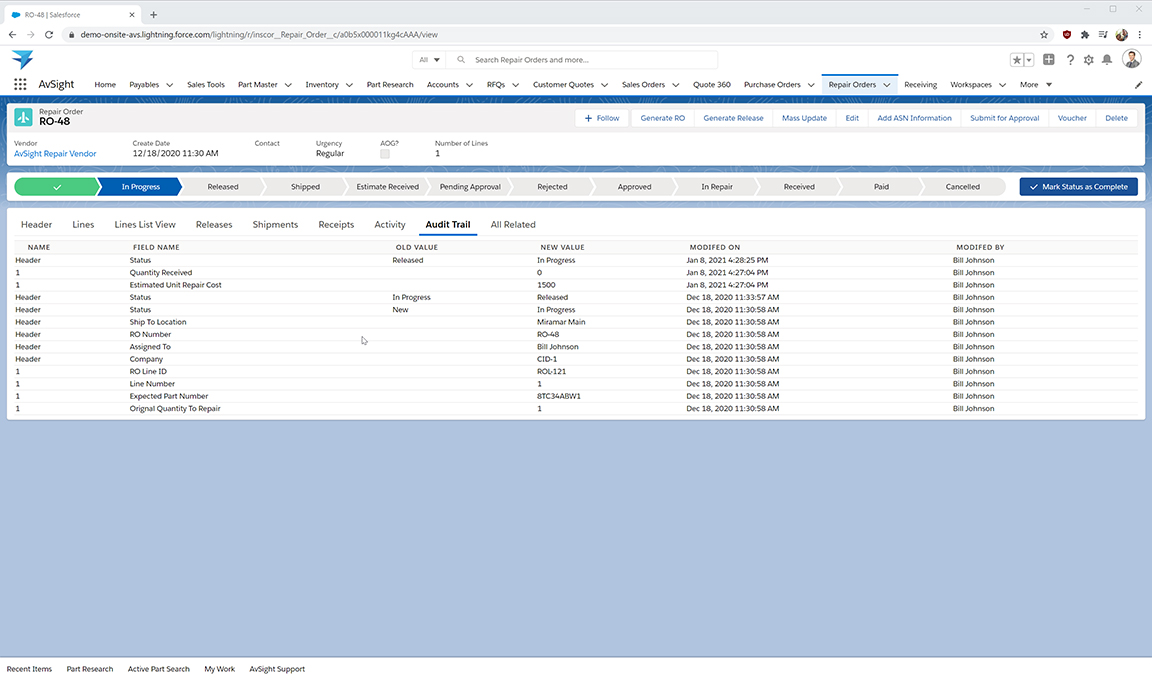Expand the RFQs nav dropdown chevron
1152x680 pixels.
tap(516, 85)
